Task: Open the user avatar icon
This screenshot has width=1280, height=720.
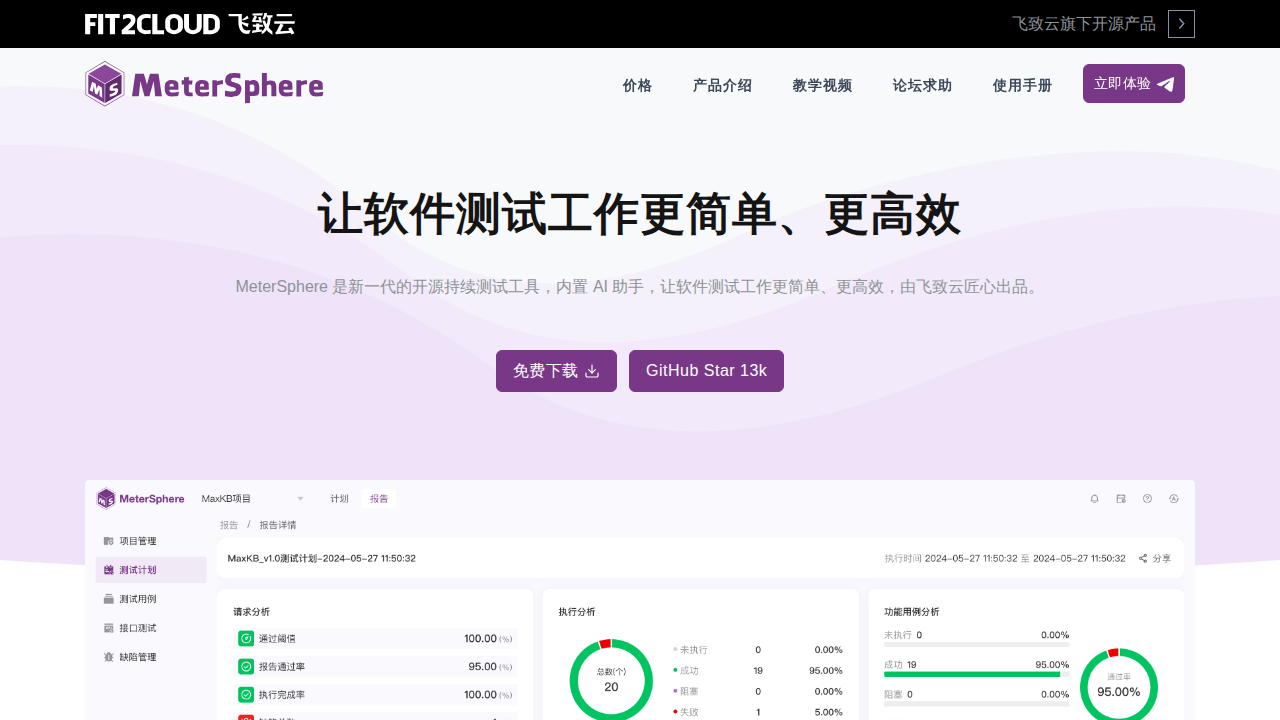Action: click(x=1174, y=498)
